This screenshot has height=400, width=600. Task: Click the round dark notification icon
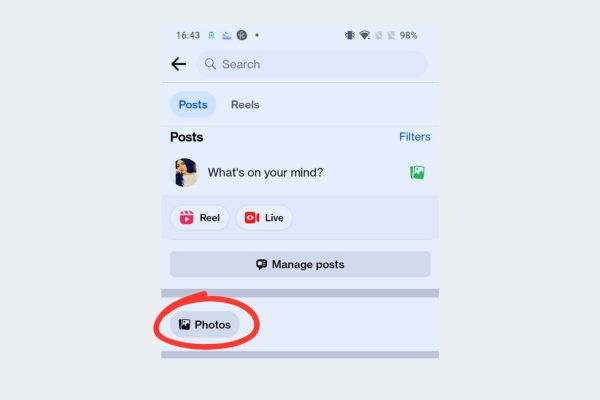(x=242, y=35)
